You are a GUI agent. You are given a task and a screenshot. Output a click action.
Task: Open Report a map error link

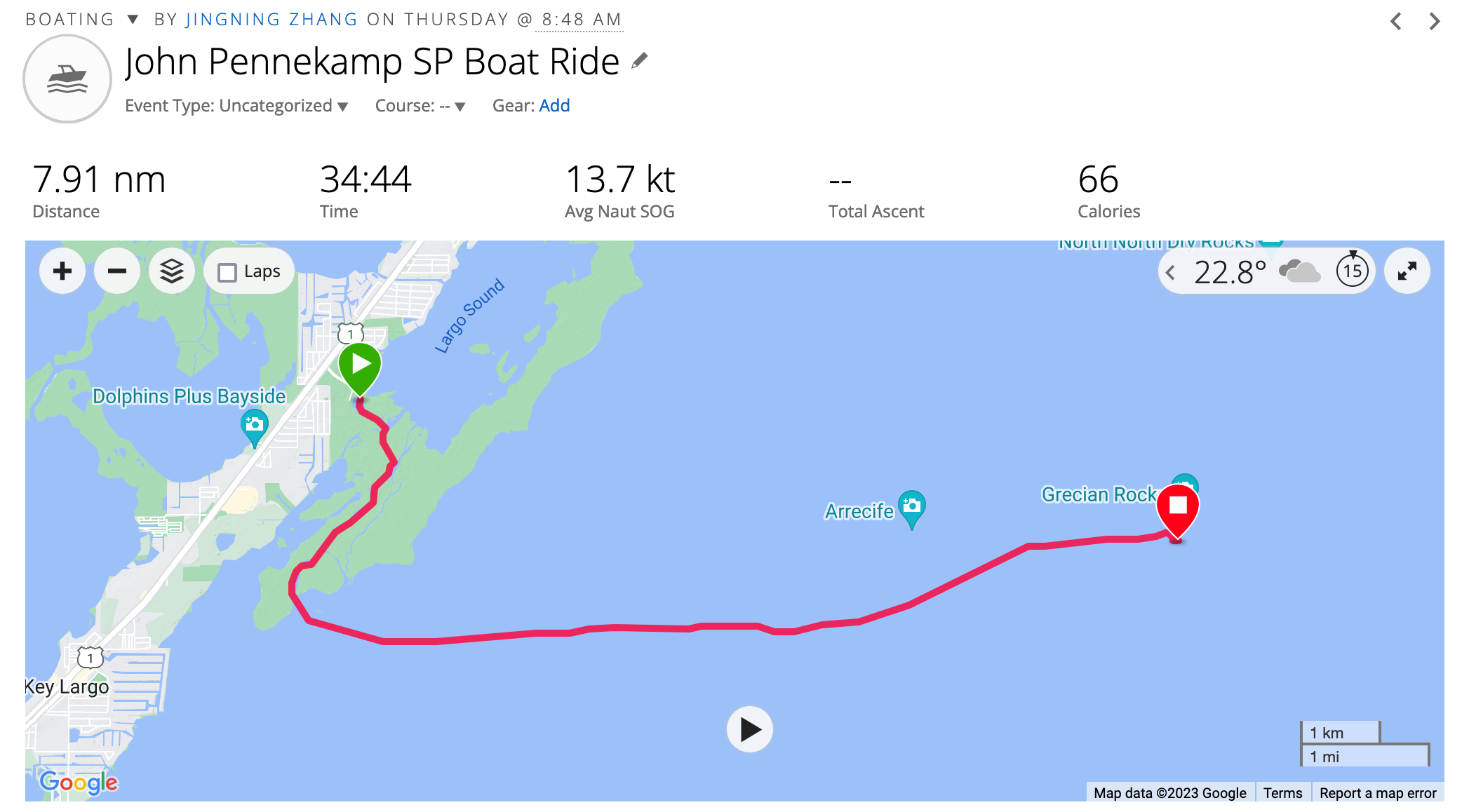1378,793
